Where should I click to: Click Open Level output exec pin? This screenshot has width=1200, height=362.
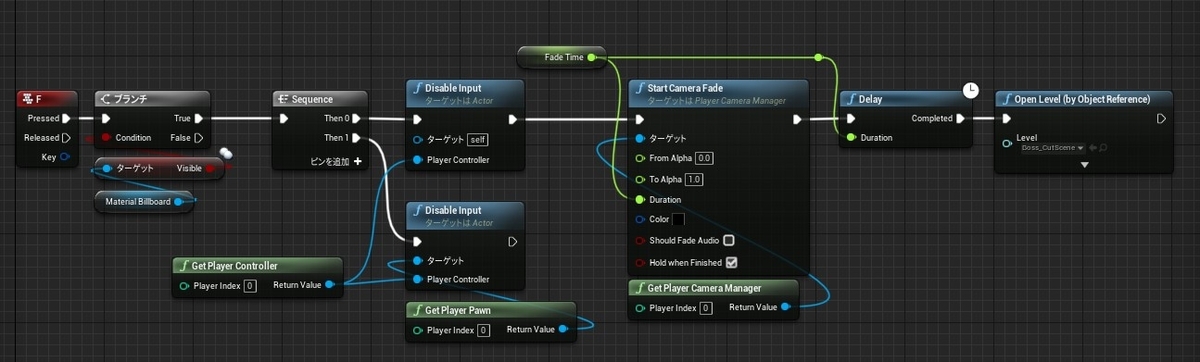point(1161,118)
